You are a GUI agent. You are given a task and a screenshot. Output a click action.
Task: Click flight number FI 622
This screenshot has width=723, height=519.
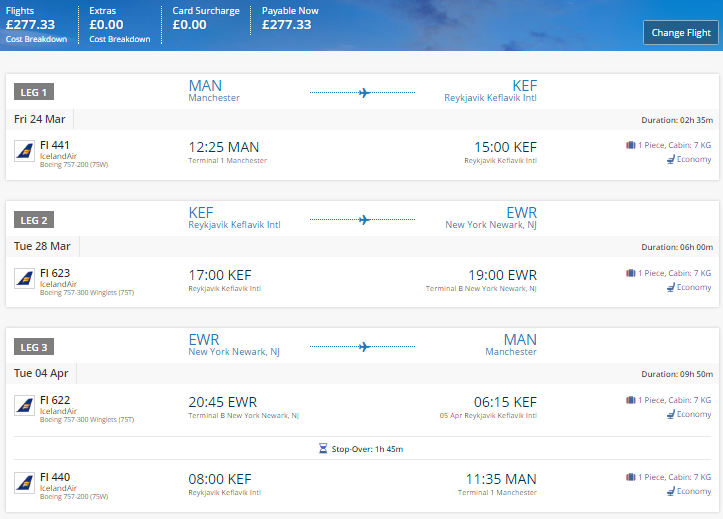[x=55, y=400]
